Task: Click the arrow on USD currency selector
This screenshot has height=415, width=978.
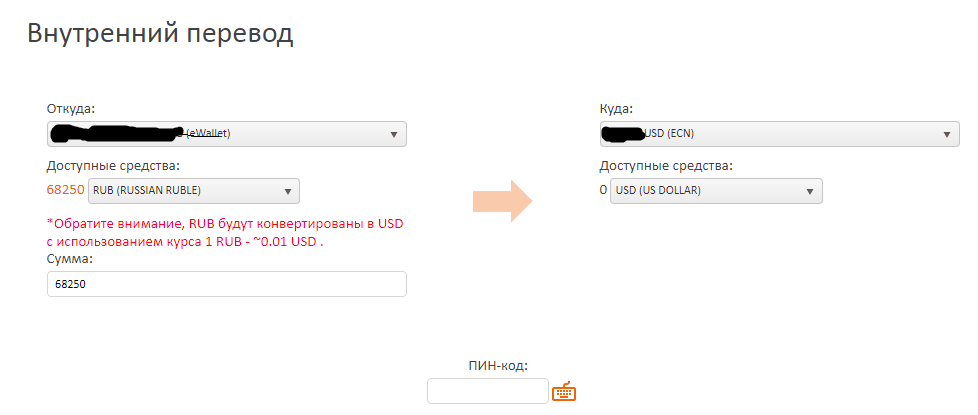Action: pos(810,192)
